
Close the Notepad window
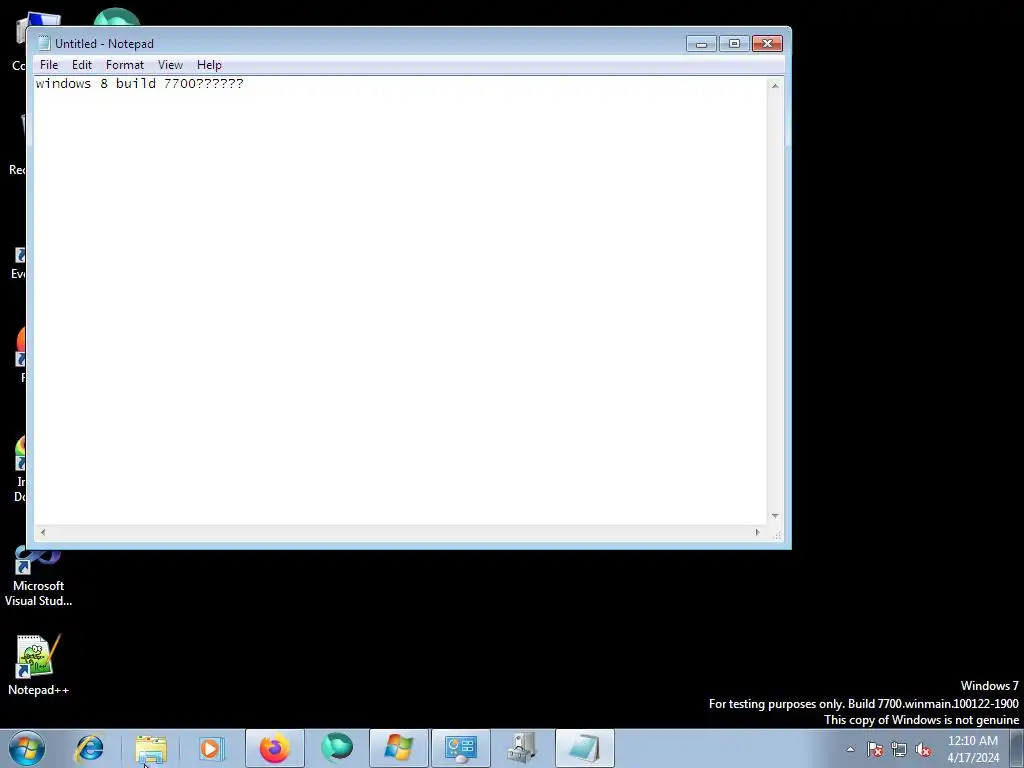coord(767,44)
